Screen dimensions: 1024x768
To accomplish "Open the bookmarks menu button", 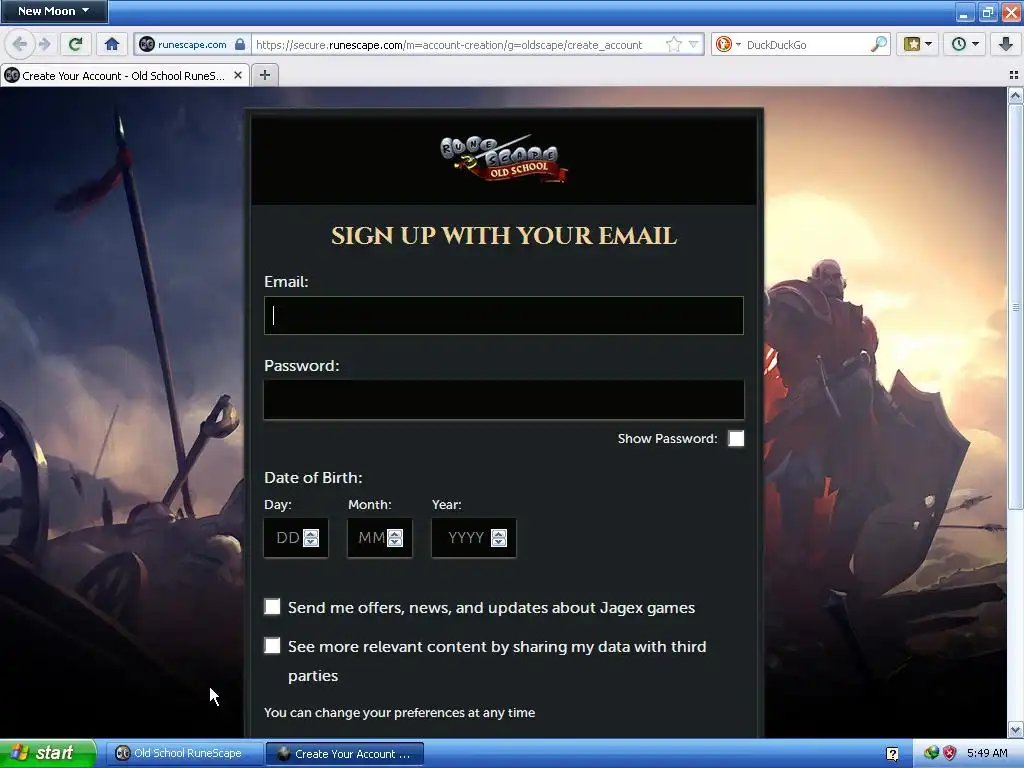I will click(917, 44).
